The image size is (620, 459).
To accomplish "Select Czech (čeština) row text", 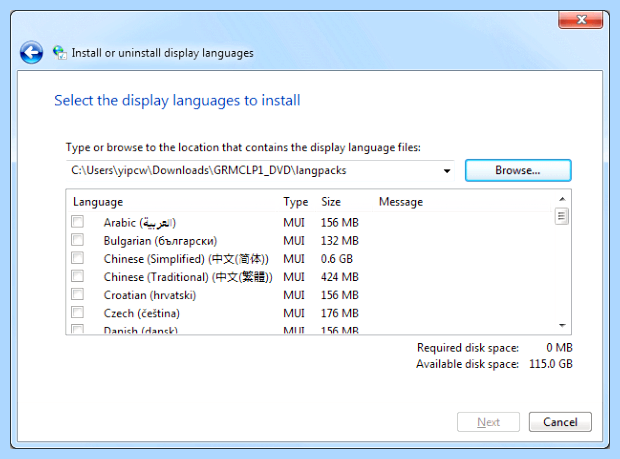I will 142,313.
